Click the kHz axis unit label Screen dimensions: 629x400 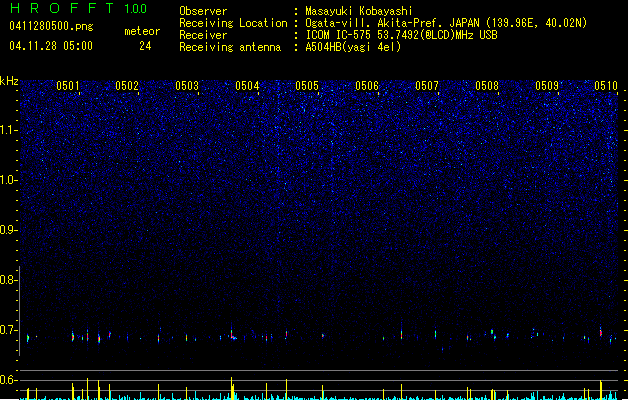9,81
